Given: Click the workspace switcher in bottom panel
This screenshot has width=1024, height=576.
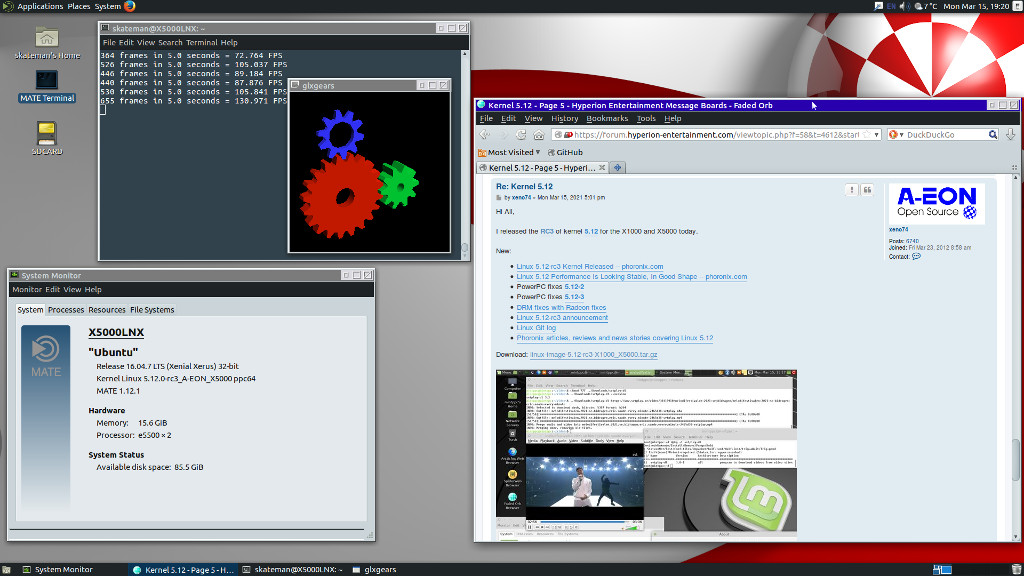Looking at the screenshot, I should click(942, 569).
